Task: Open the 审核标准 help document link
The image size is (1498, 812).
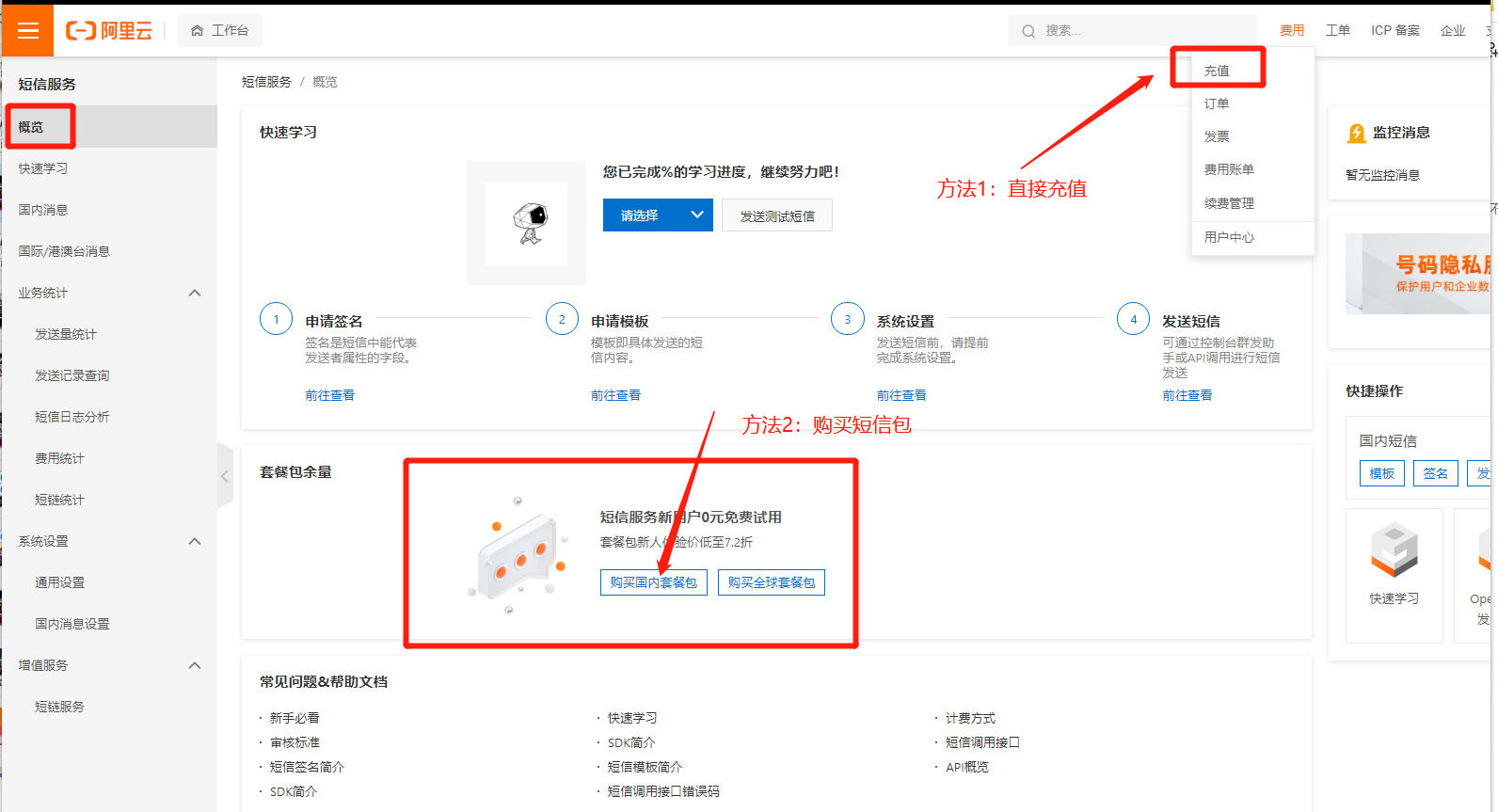Action: [295, 742]
